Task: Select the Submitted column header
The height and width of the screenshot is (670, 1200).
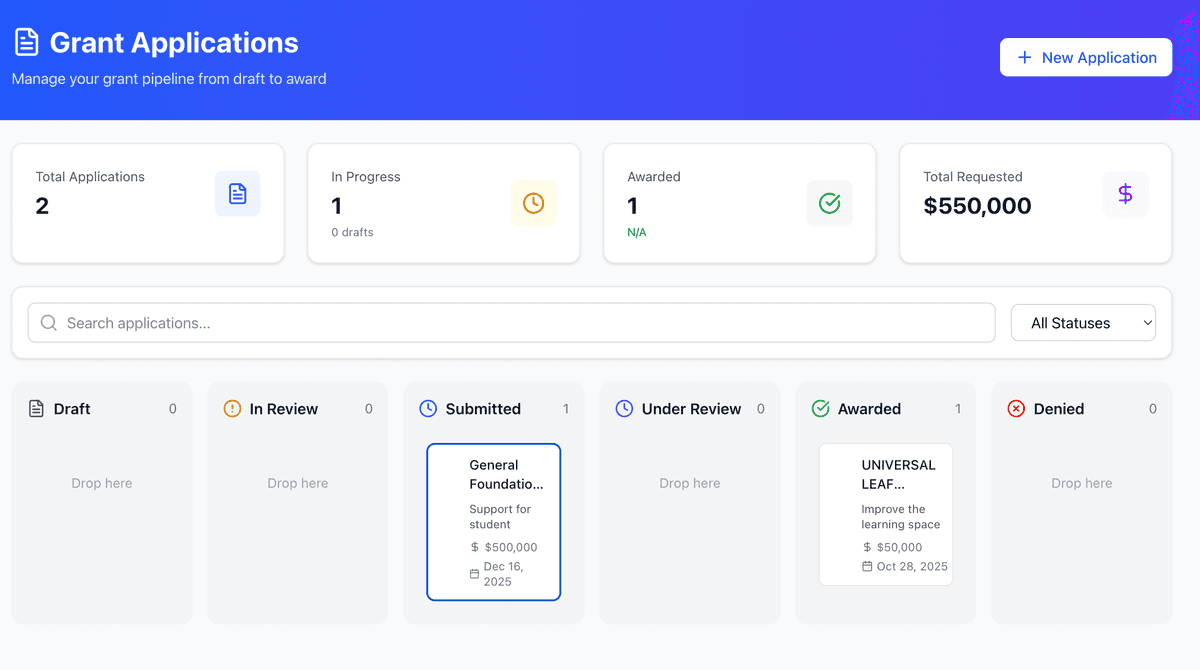Action: [x=483, y=409]
